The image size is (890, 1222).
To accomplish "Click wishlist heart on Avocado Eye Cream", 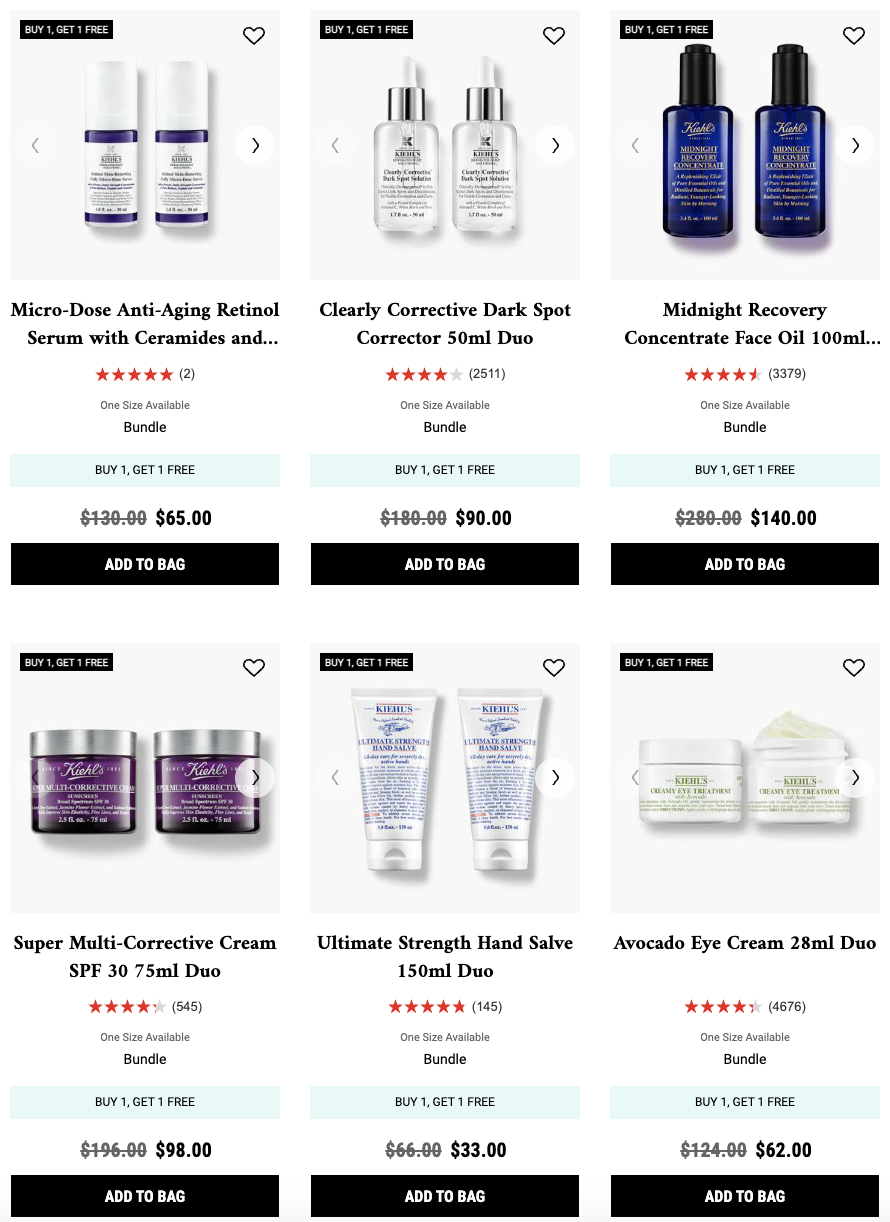I will 854,668.
